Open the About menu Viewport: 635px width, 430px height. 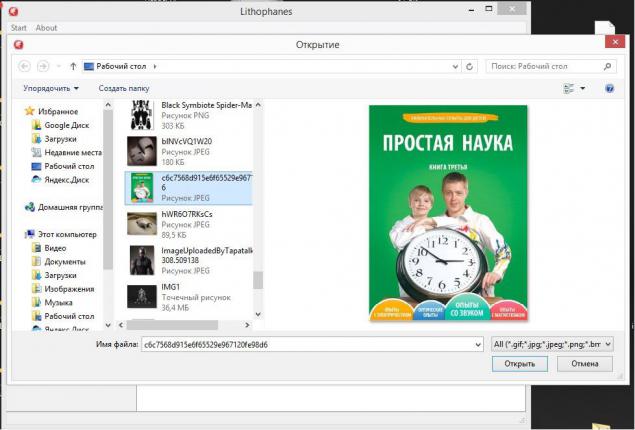point(46,28)
